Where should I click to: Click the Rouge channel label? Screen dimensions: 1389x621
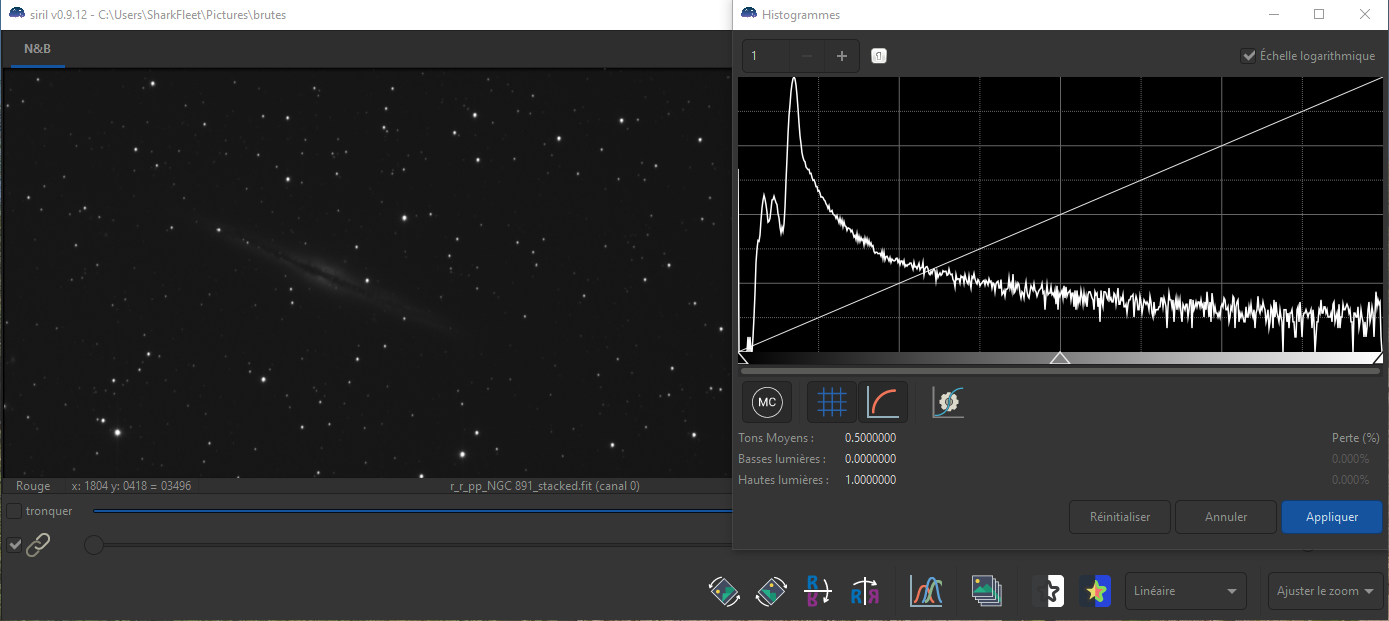(x=33, y=486)
